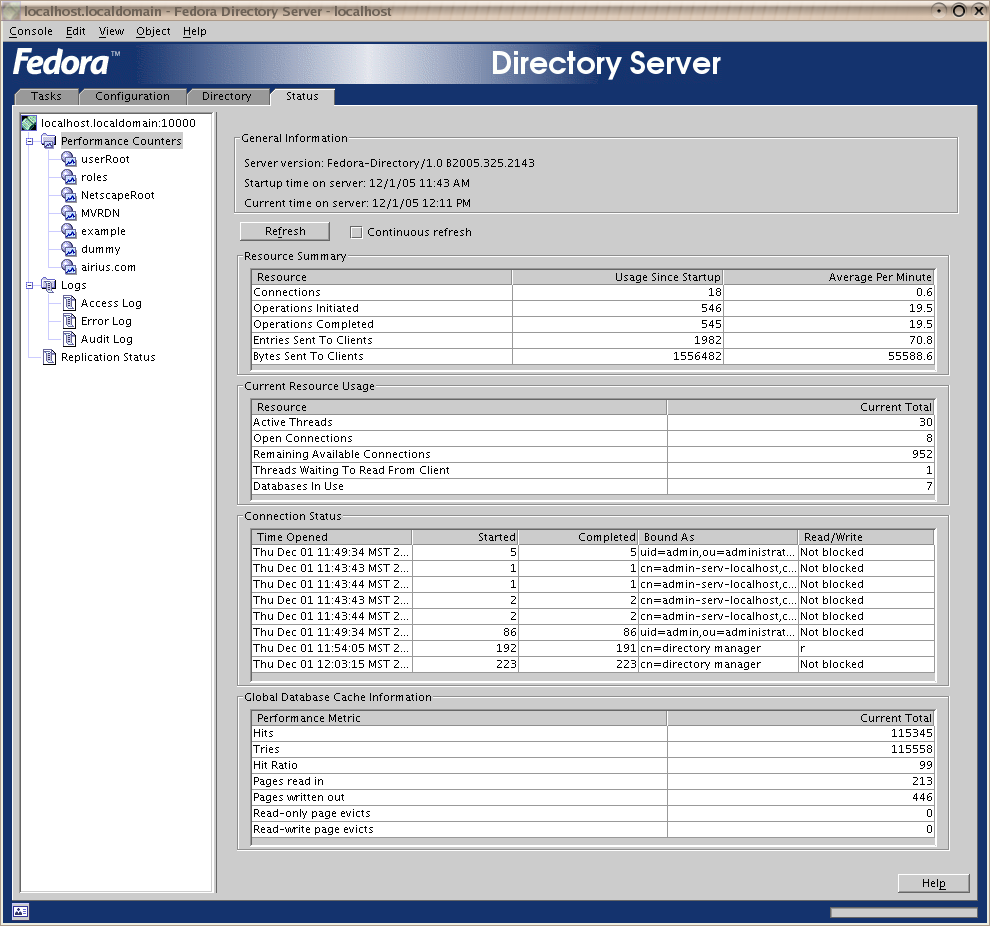Screen dimensions: 990x926
Task: Click the NetscapeRoot counter icon
Action: click(69, 195)
